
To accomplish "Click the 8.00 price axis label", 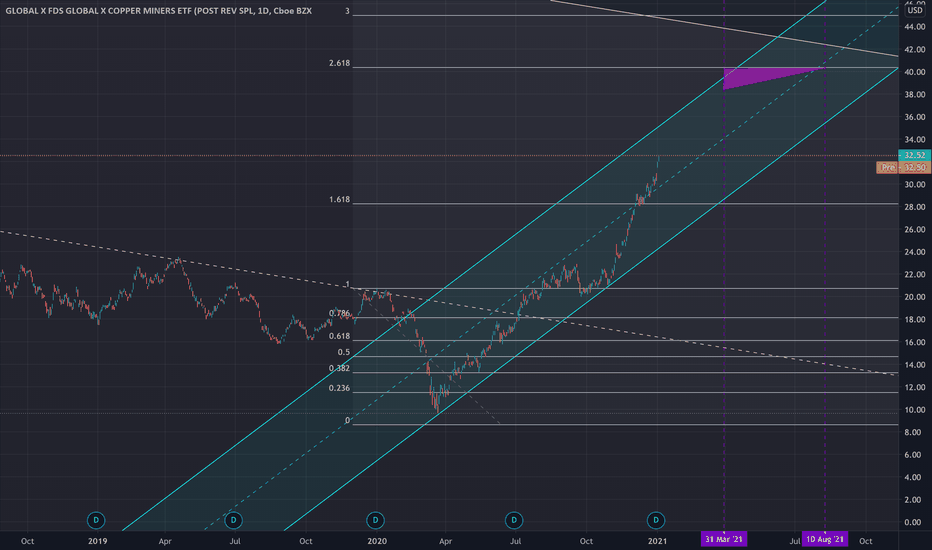I will (x=915, y=432).
